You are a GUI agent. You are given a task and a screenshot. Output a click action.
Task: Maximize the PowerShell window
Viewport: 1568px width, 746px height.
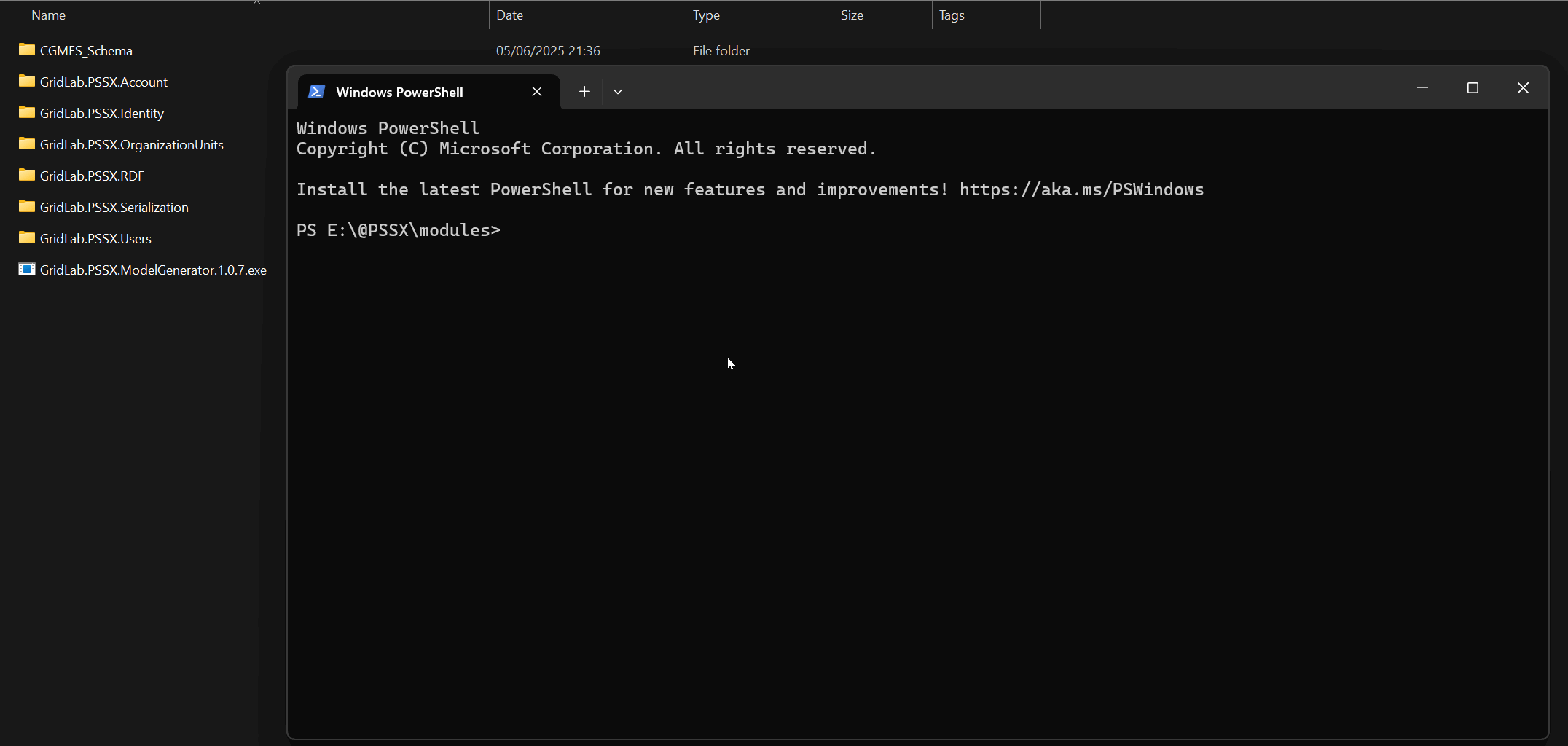[x=1473, y=88]
